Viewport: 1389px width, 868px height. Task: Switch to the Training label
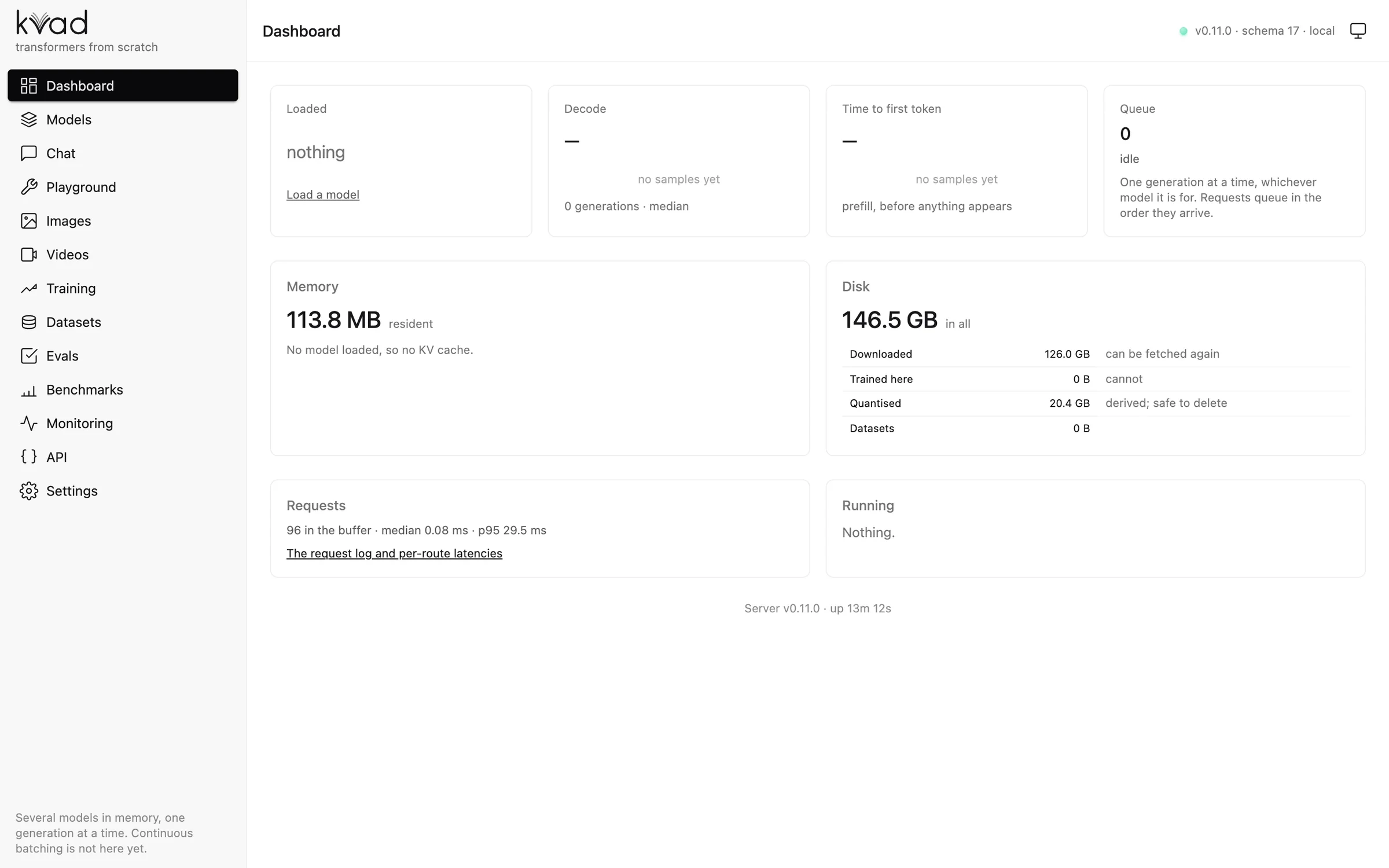pos(71,288)
